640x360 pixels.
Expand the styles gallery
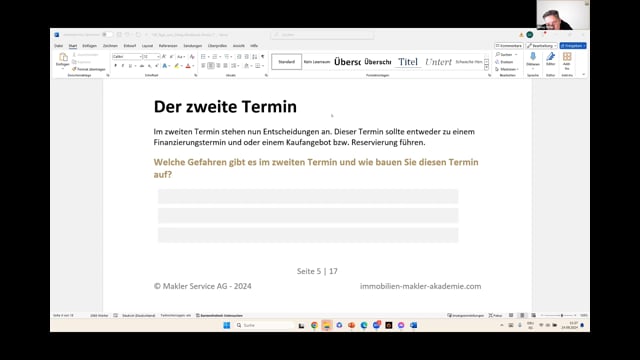tap(487, 67)
